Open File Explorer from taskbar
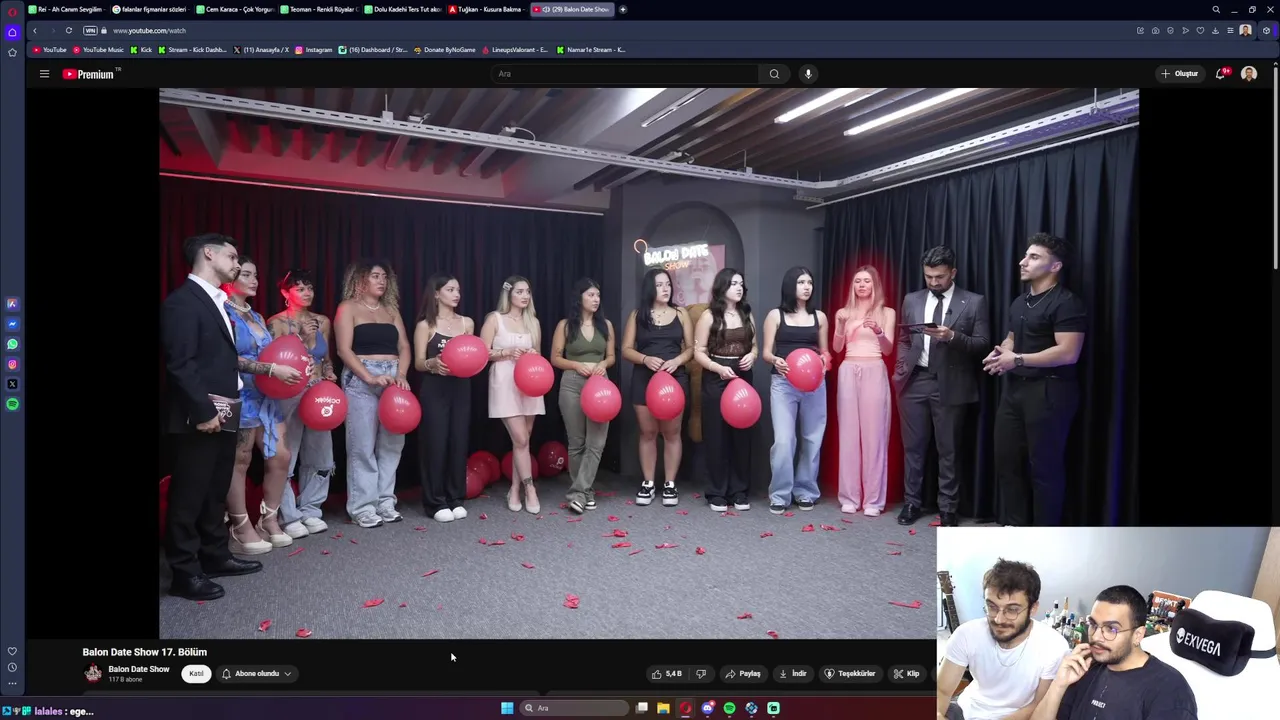 (663, 708)
